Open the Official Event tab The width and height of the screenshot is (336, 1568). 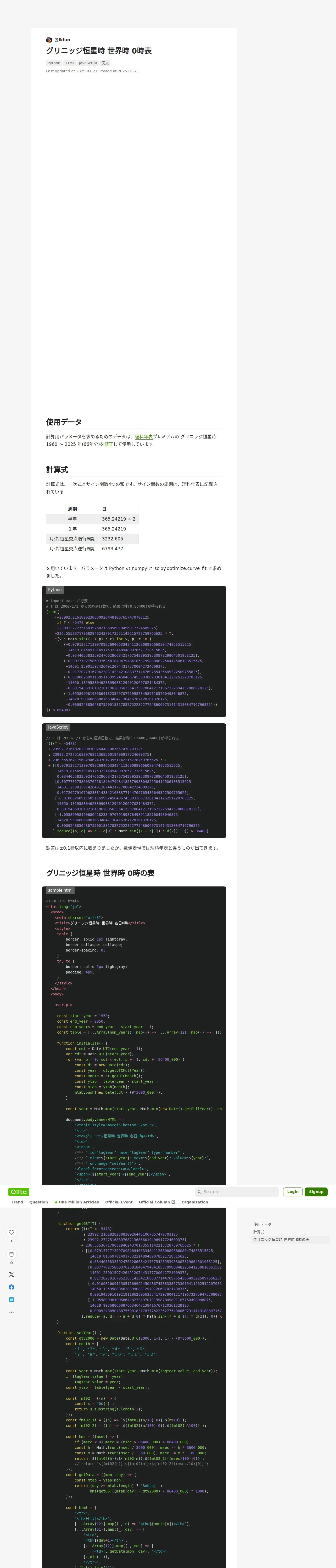[119, 1202]
